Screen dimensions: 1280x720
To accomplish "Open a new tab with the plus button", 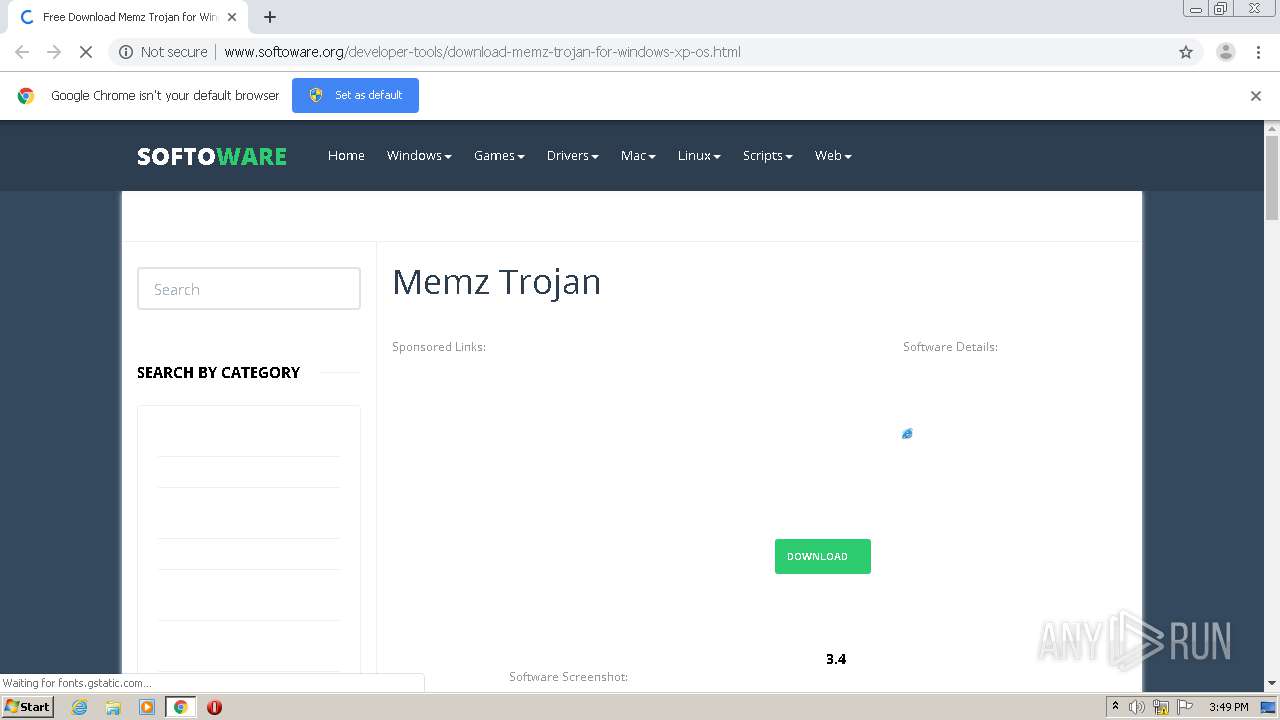I will 270,17.
